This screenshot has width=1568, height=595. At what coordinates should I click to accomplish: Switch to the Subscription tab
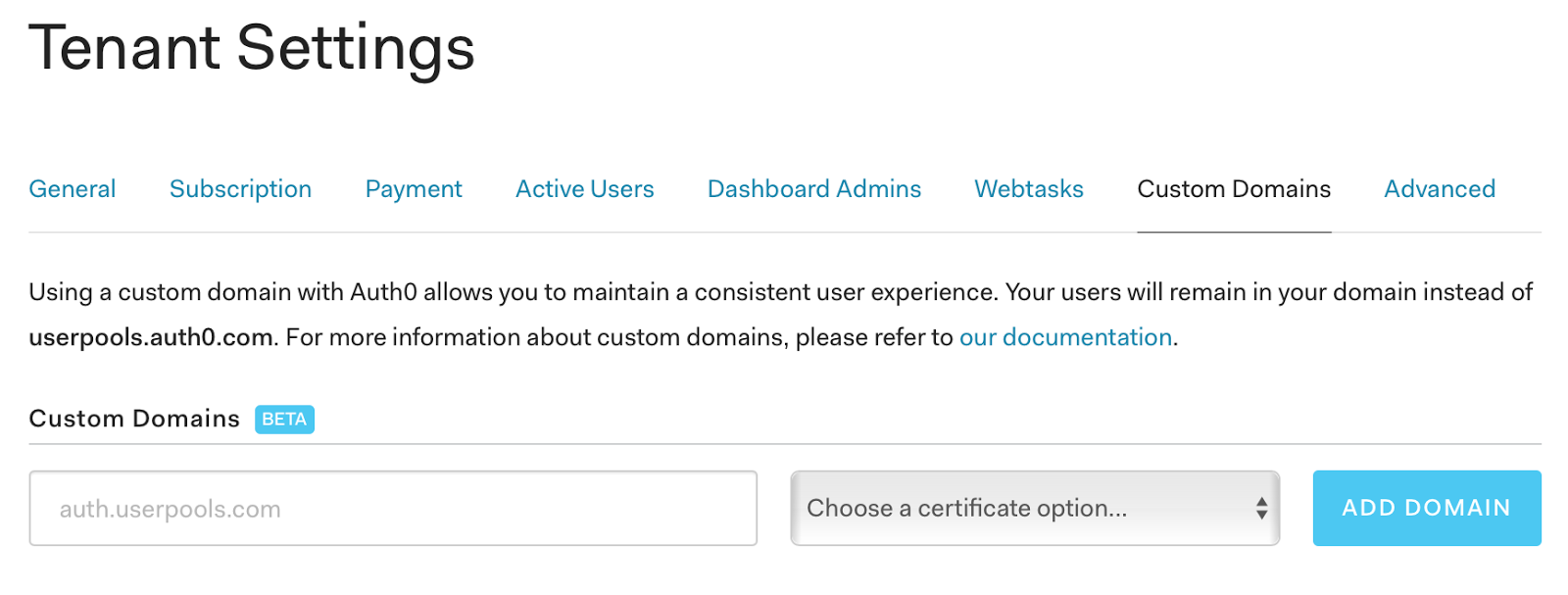[x=240, y=189]
